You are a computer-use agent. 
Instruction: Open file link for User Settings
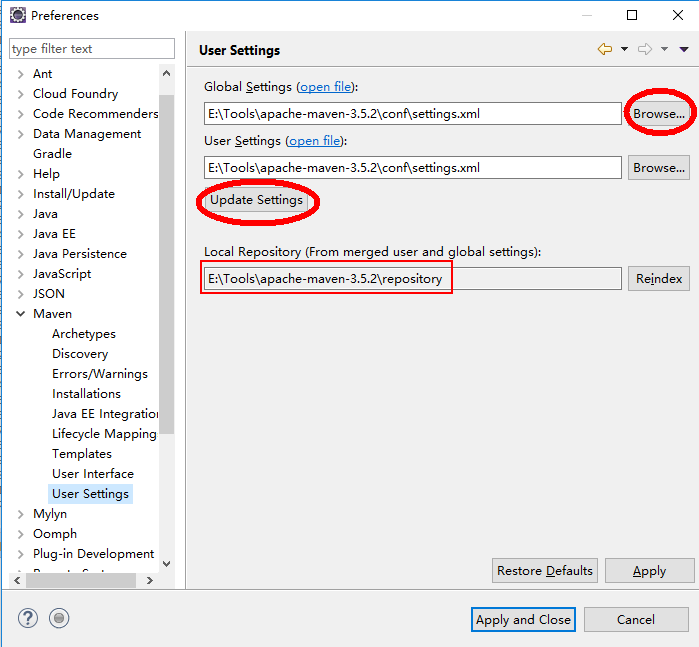315,141
